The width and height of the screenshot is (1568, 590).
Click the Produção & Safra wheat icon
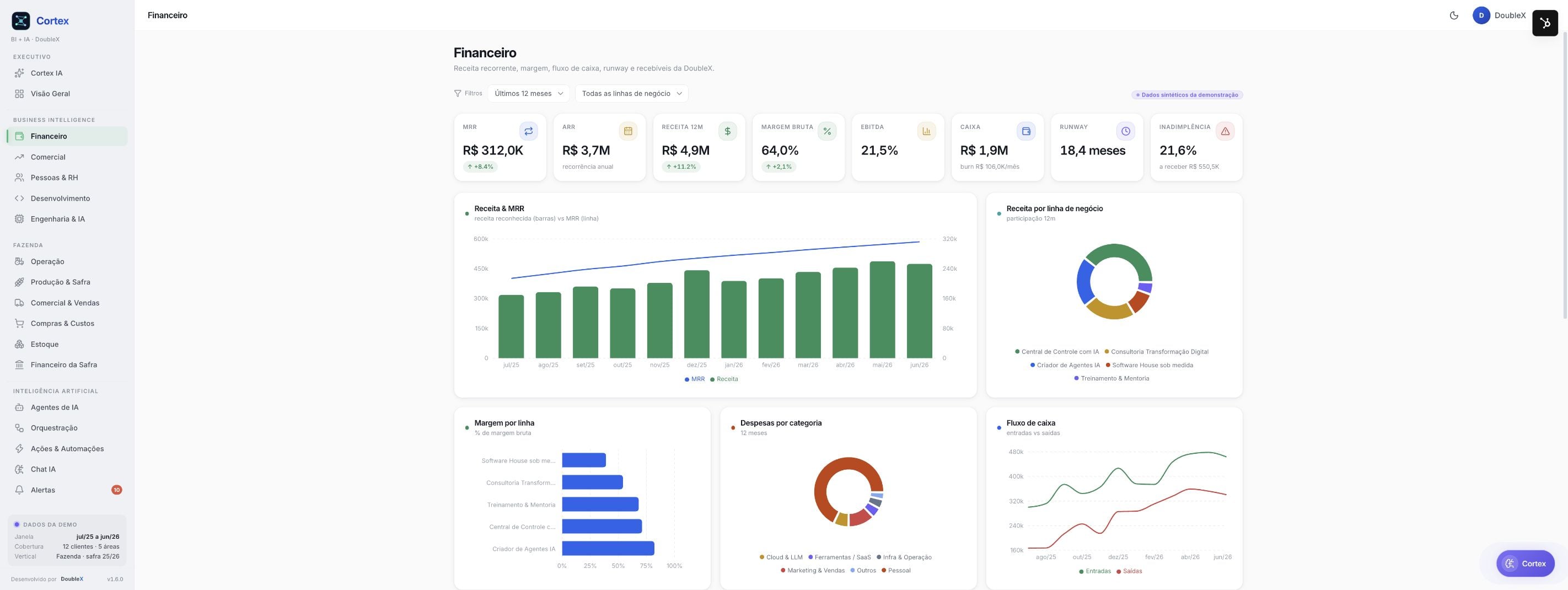(19, 282)
